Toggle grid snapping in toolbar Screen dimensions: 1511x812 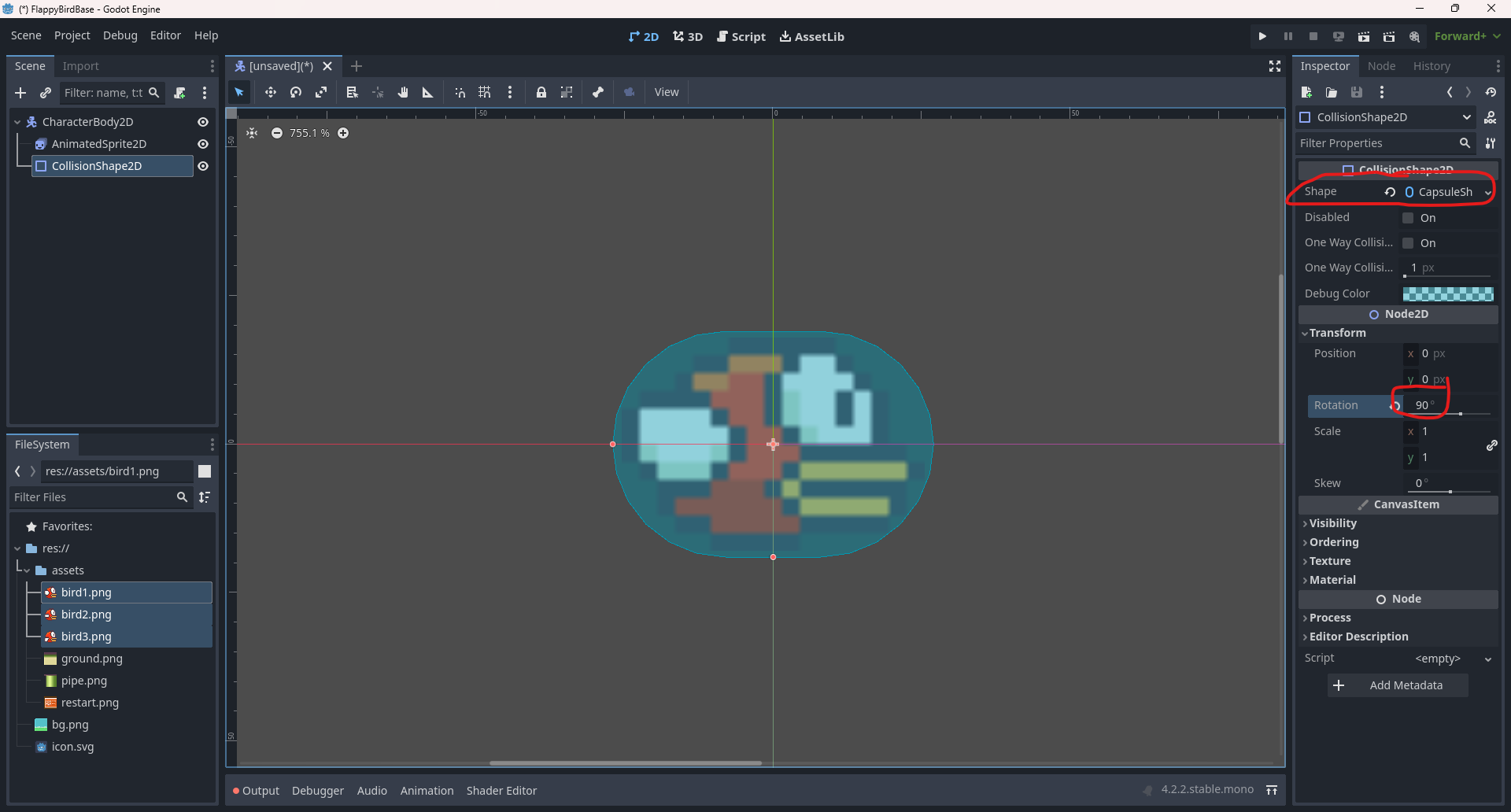(485, 92)
